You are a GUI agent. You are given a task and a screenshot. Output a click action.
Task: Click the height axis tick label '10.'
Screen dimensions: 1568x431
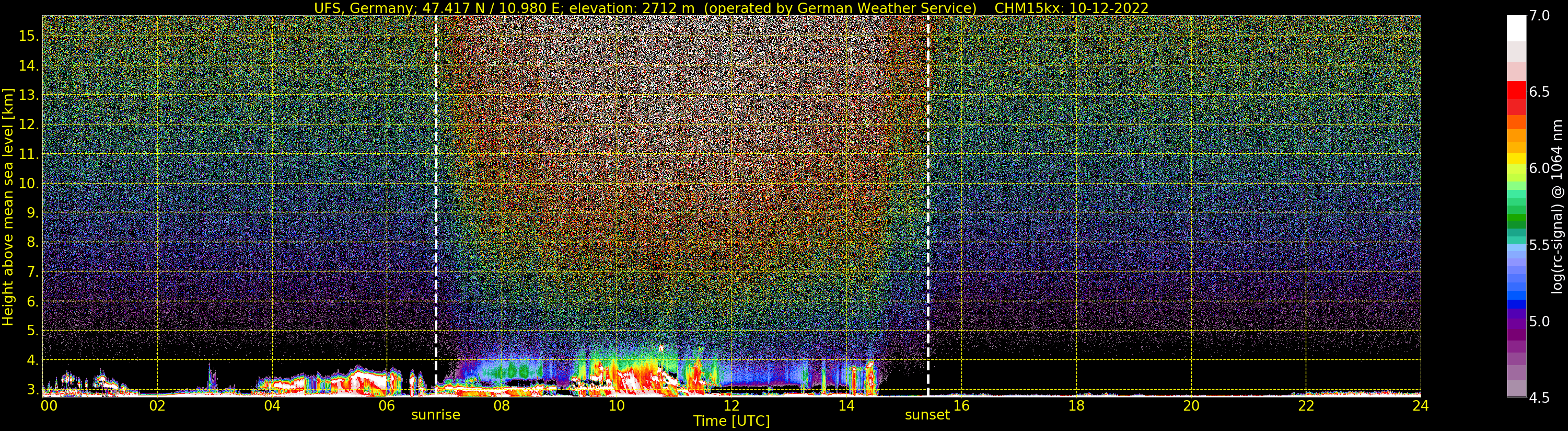[x=29, y=184]
